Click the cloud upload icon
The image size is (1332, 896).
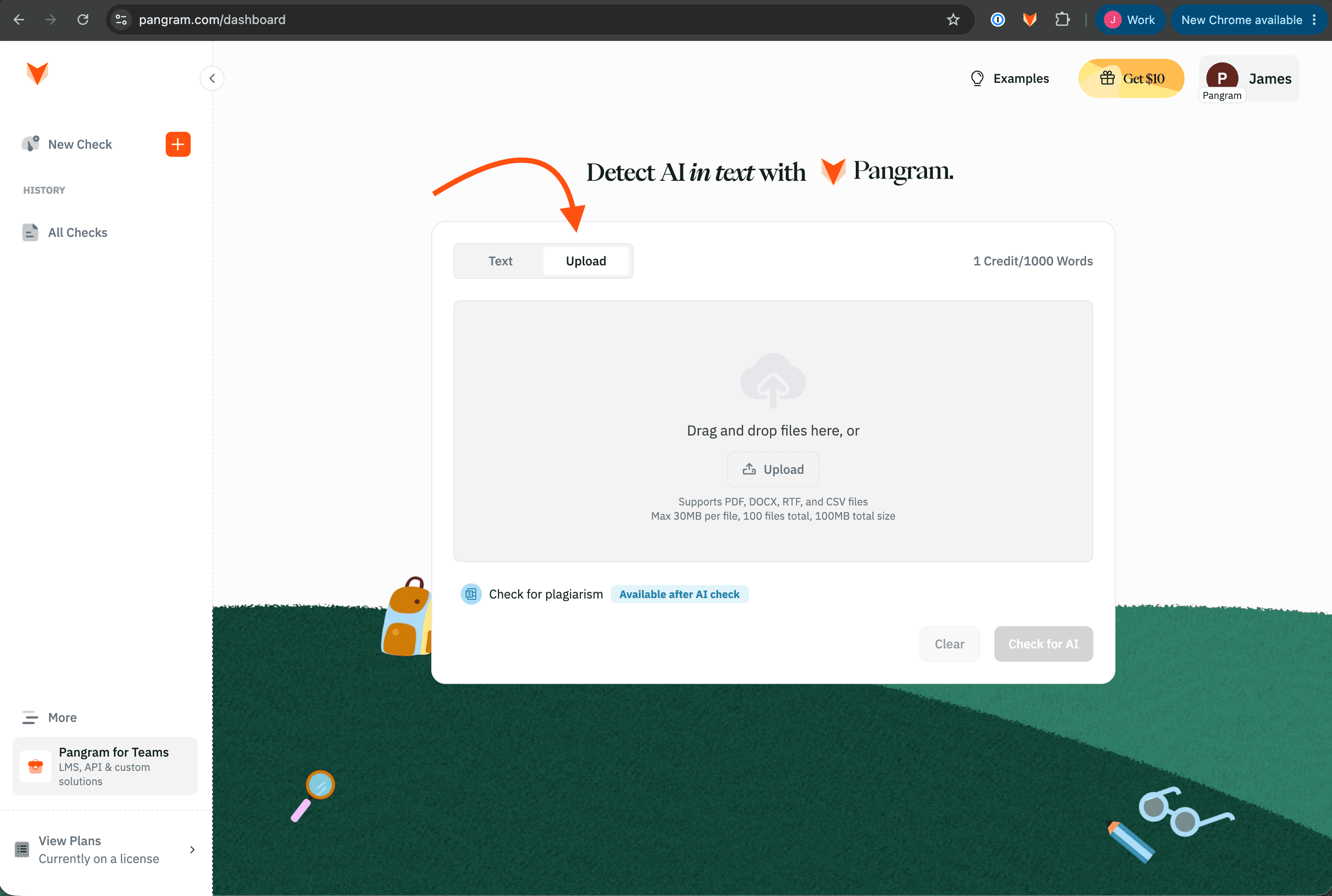coord(773,381)
